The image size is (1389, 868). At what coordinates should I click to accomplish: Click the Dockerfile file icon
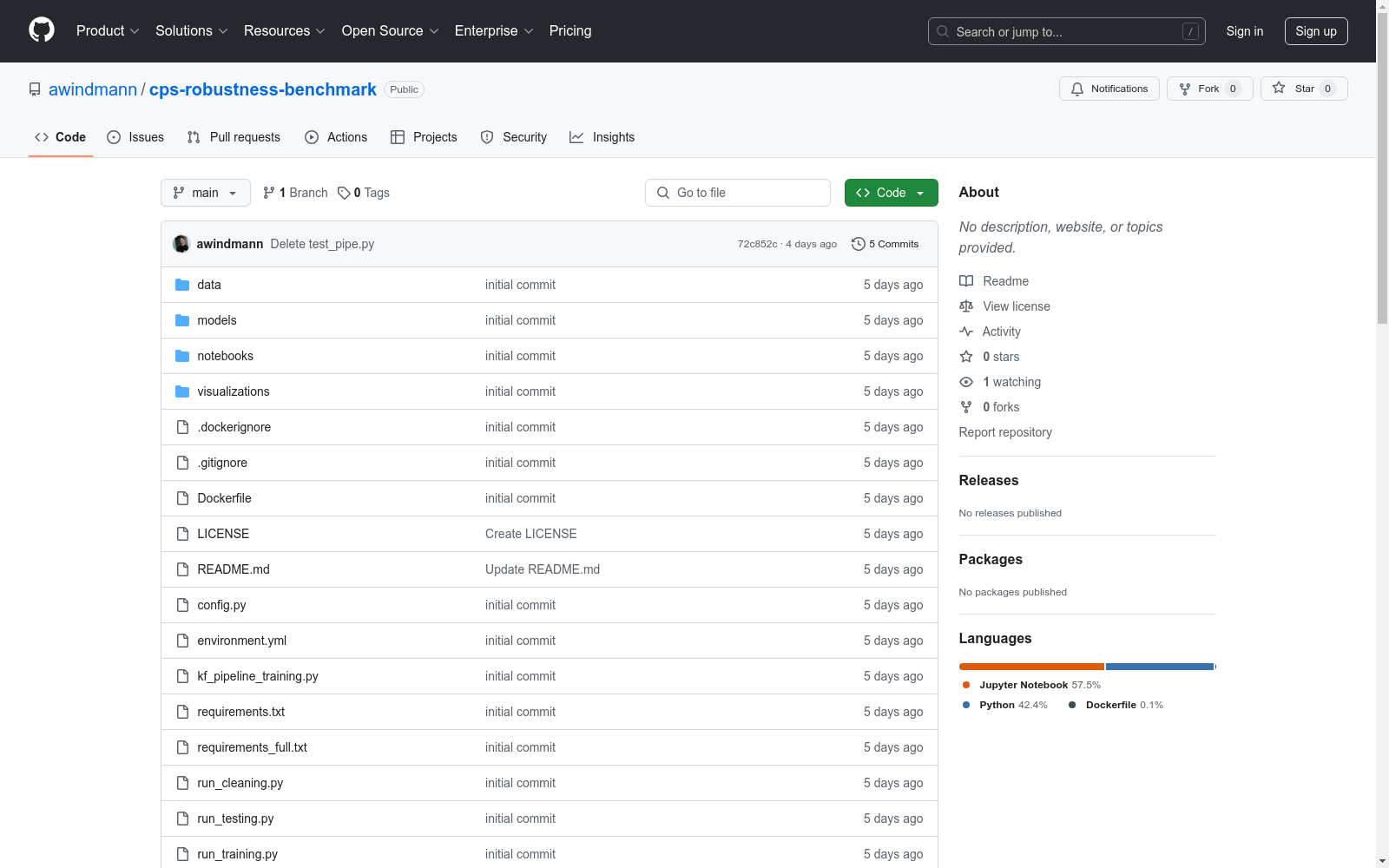pyautogui.click(x=182, y=498)
